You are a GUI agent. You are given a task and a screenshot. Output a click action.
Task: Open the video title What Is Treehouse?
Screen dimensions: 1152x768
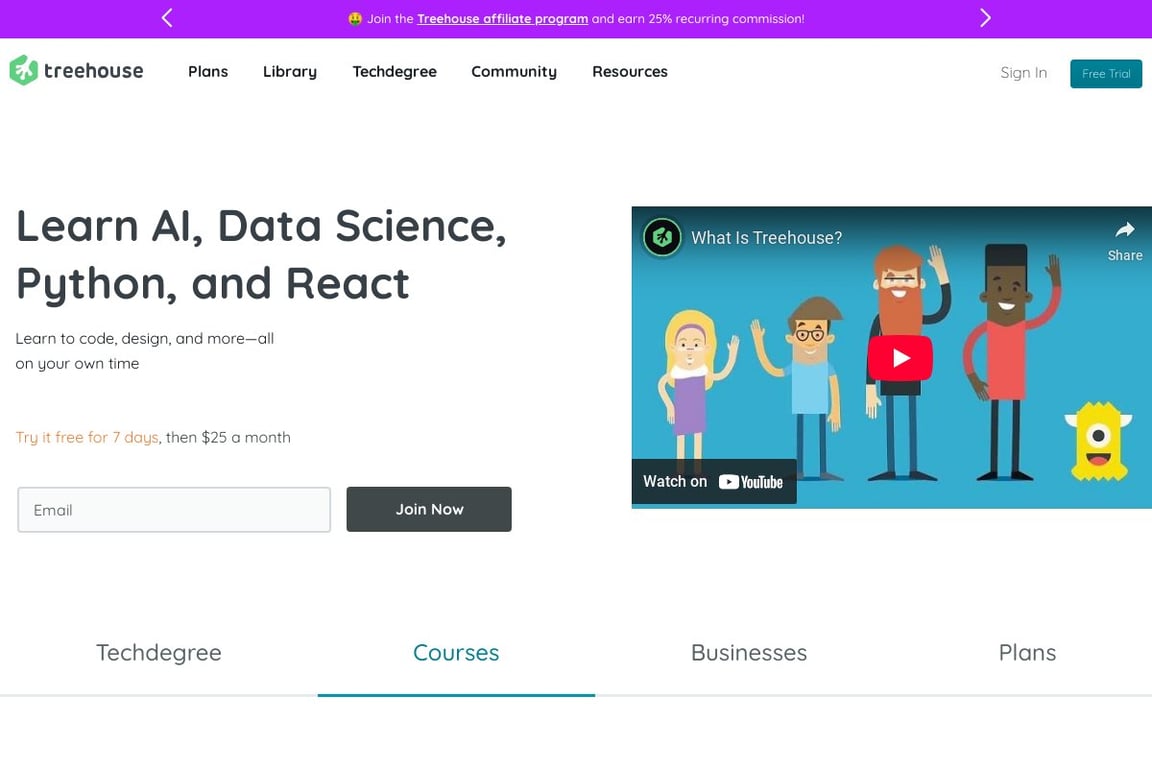coord(766,237)
